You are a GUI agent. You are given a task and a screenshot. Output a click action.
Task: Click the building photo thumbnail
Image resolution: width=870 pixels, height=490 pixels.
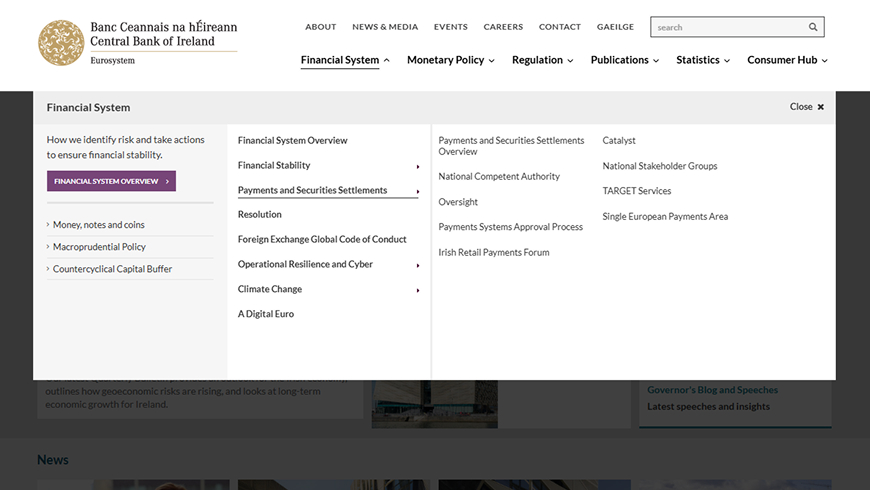(x=434, y=404)
